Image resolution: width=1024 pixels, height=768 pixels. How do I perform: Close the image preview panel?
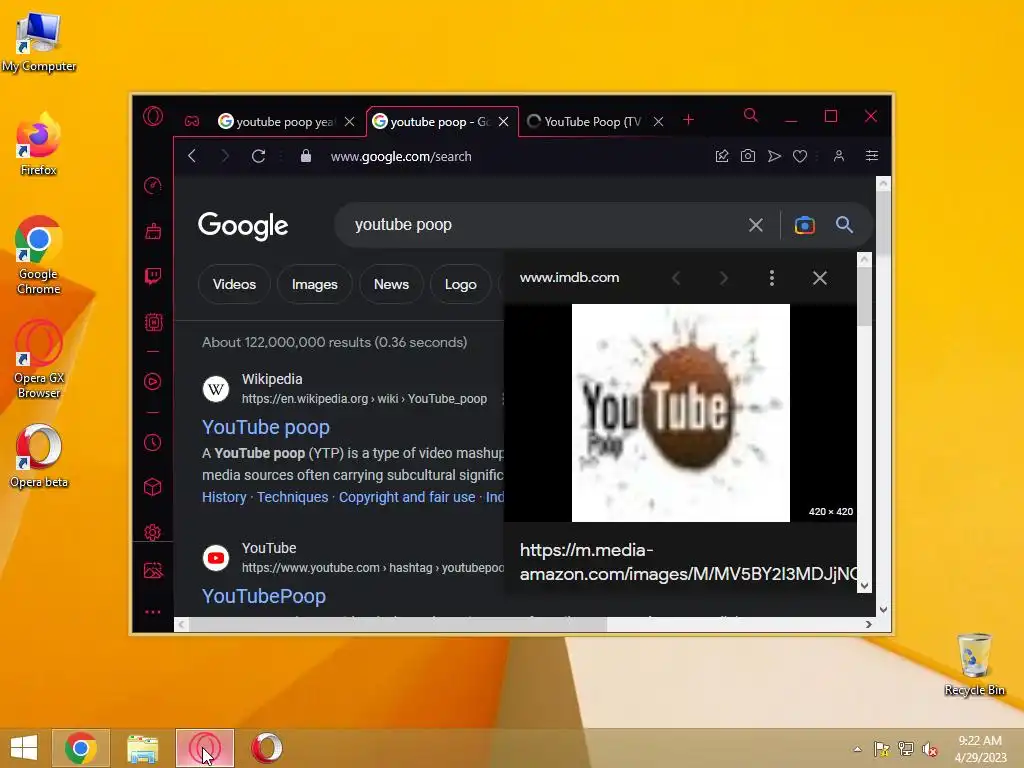click(x=820, y=278)
